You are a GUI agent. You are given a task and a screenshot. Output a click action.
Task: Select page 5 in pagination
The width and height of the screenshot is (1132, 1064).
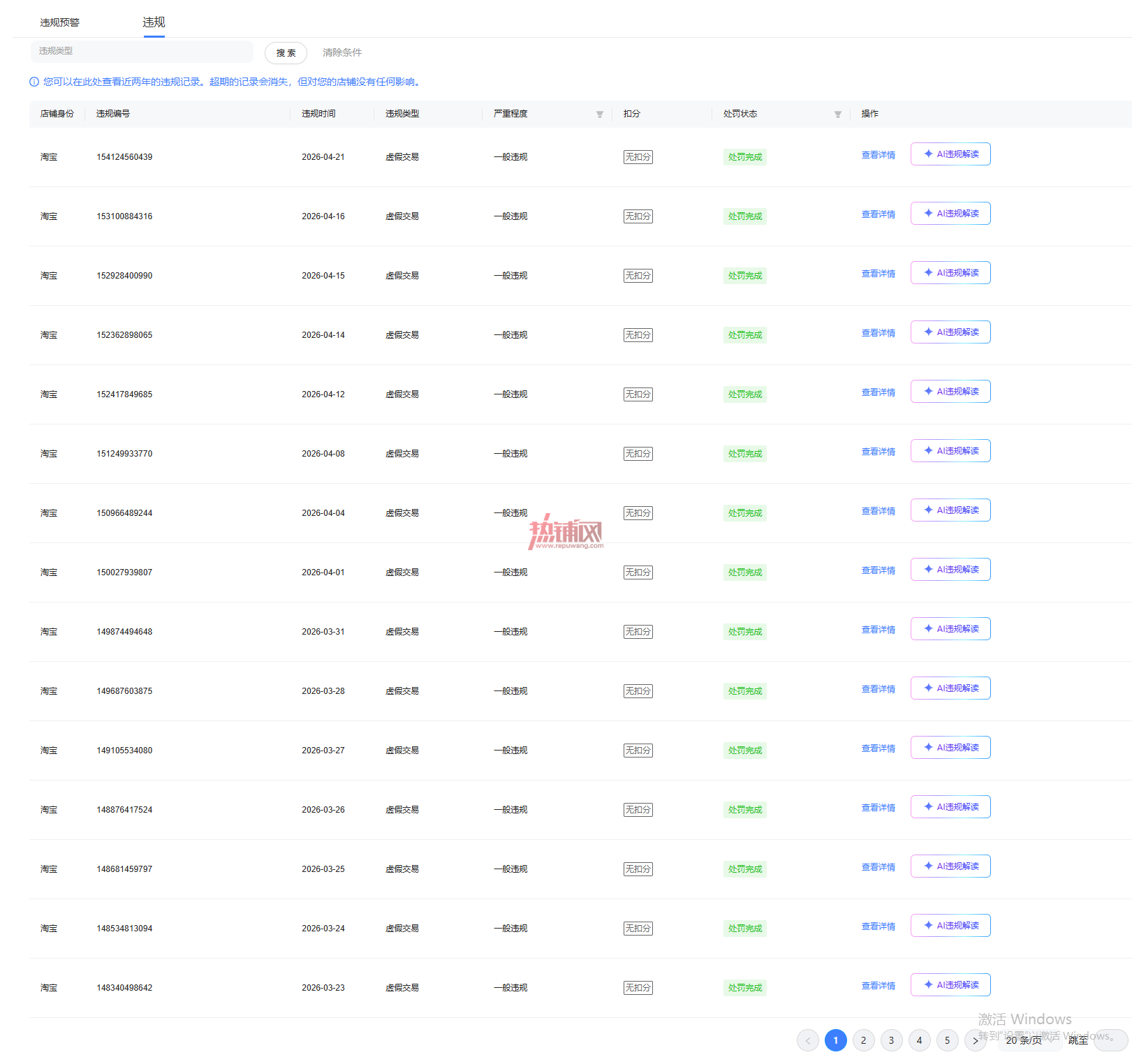(947, 1040)
